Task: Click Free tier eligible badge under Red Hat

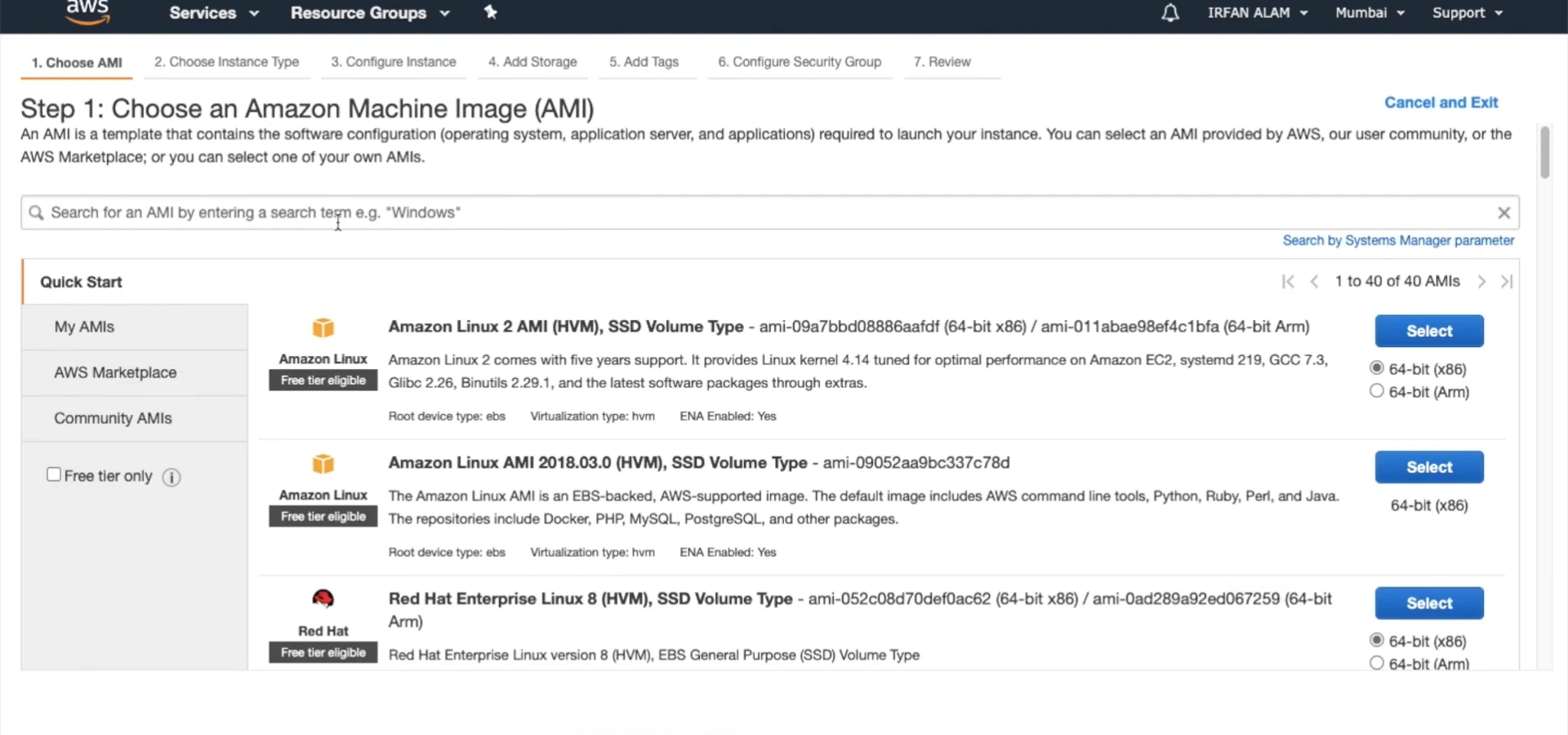Action: (323, 653)
